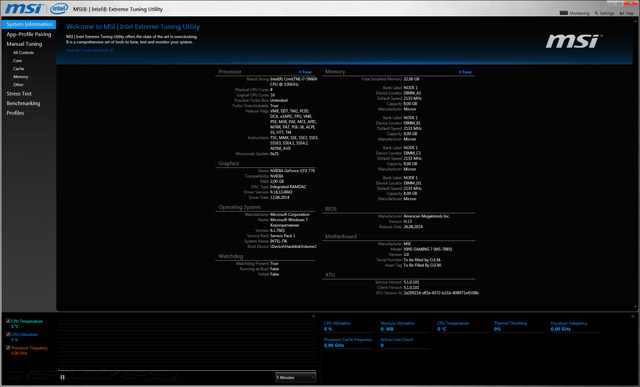Click the 'DIMM_A1' device locator value
Viewport: 640px width, 387px height.
point(412,93)
